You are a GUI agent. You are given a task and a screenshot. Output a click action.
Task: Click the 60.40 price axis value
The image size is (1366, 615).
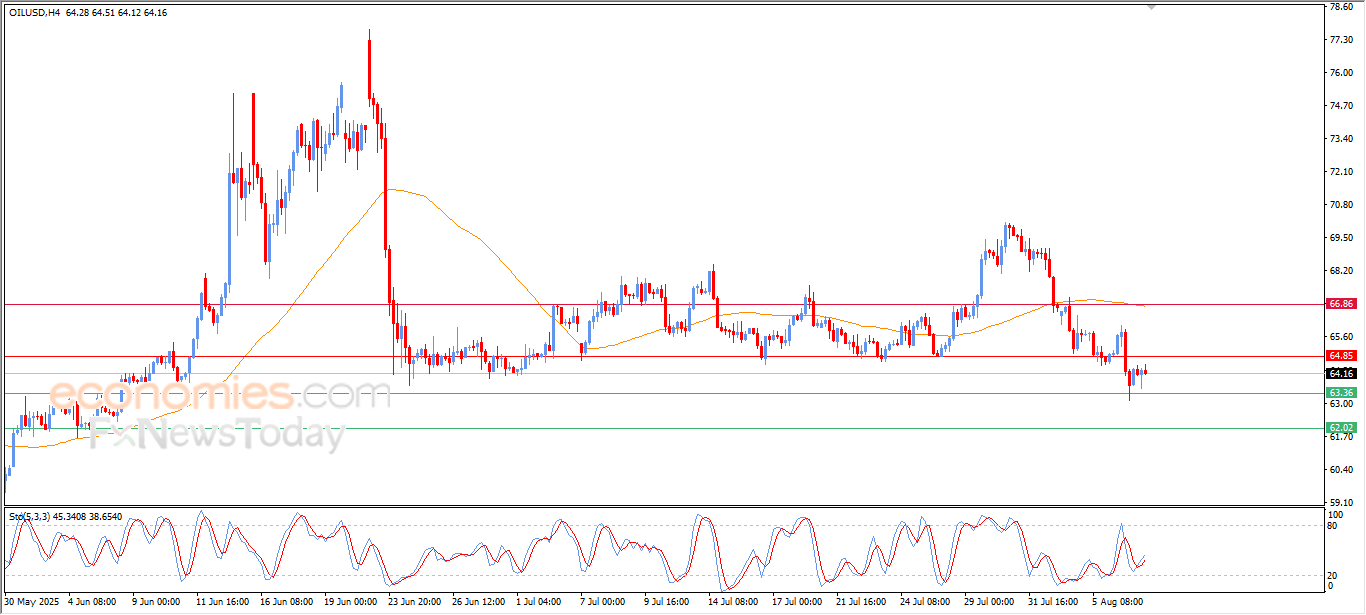pos(1341,469)
